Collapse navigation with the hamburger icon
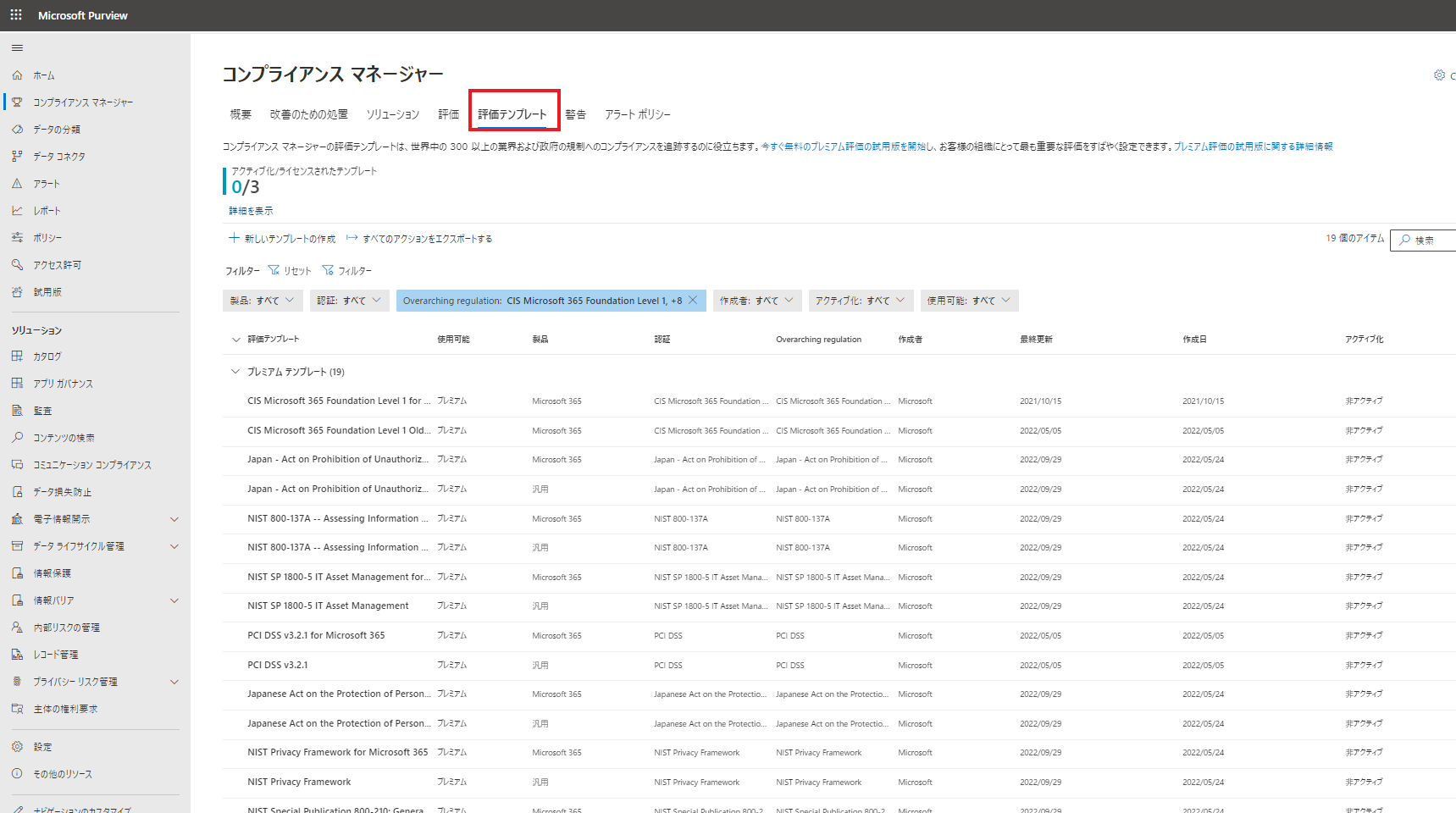The width and height of the screenshot is (1456, 813). pyautogui.click(x=17, y=47)
